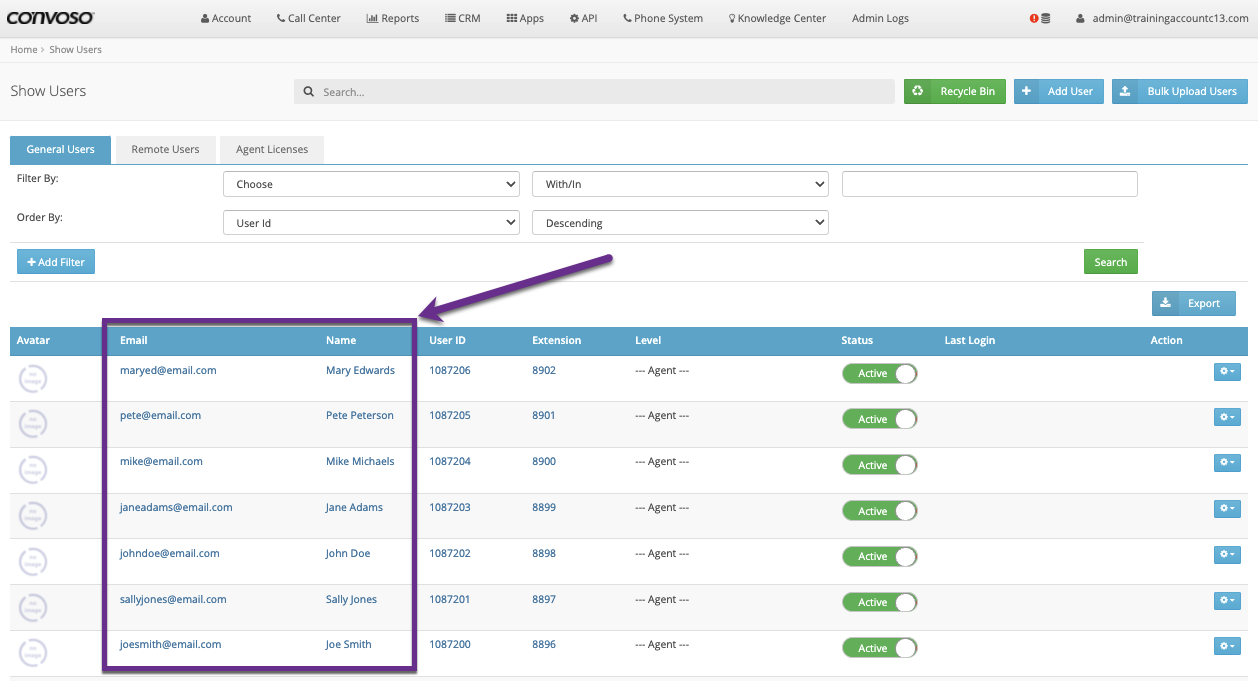1258x681 pixels.
Task: Toggle Active status for Mike Michaels
Action: [880, 465]
